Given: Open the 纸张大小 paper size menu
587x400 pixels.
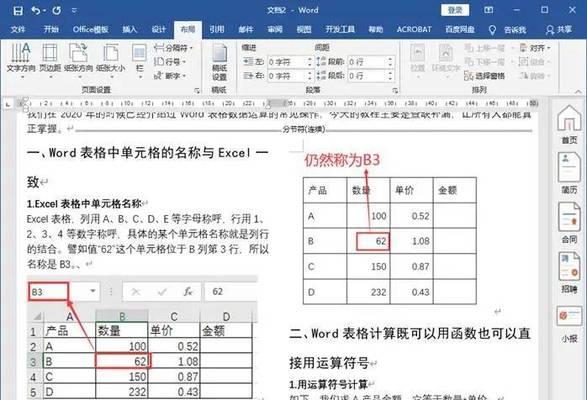Looking at the screenshot, I should [x=110, y=60].
